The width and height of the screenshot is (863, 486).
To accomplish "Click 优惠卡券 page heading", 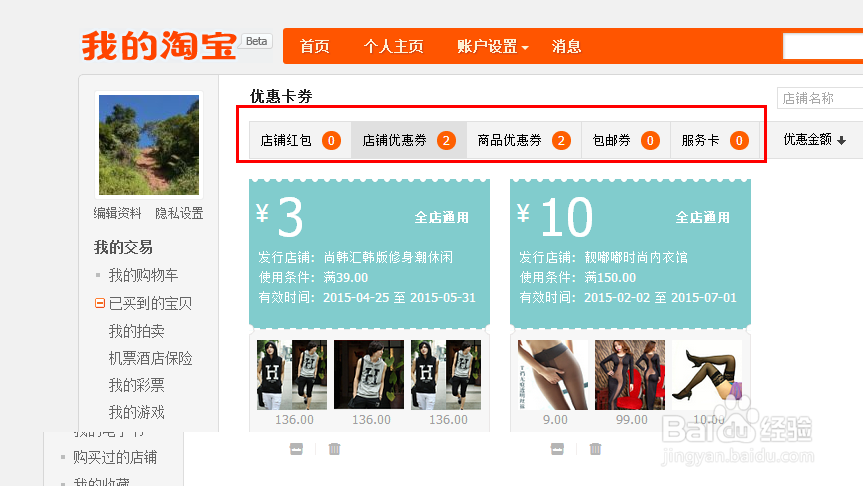I will [x=281, y=96].
